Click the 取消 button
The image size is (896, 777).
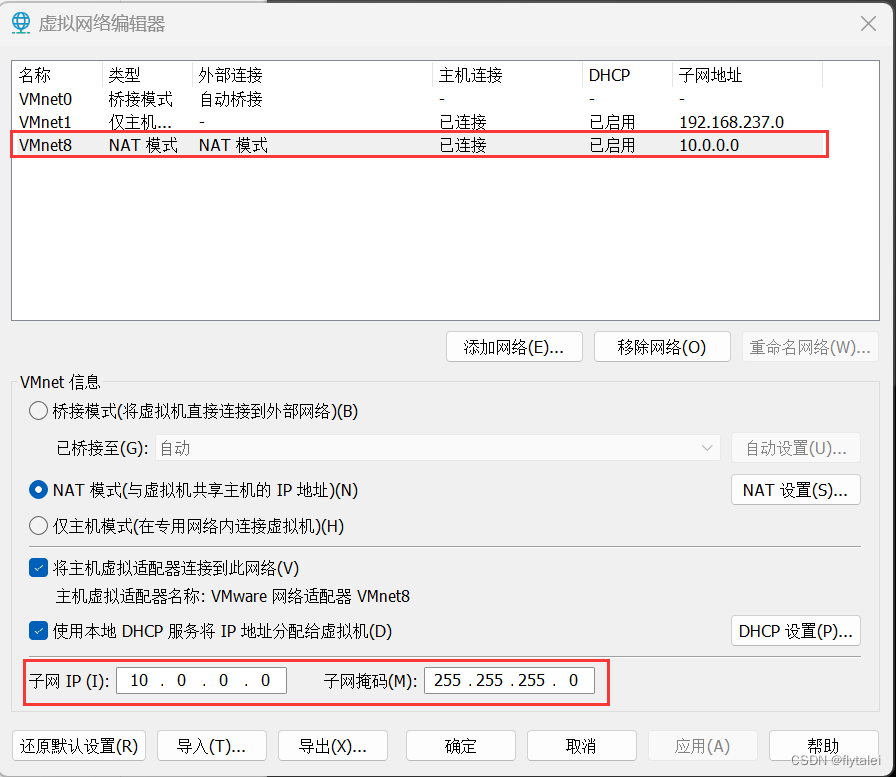point(582,746)
